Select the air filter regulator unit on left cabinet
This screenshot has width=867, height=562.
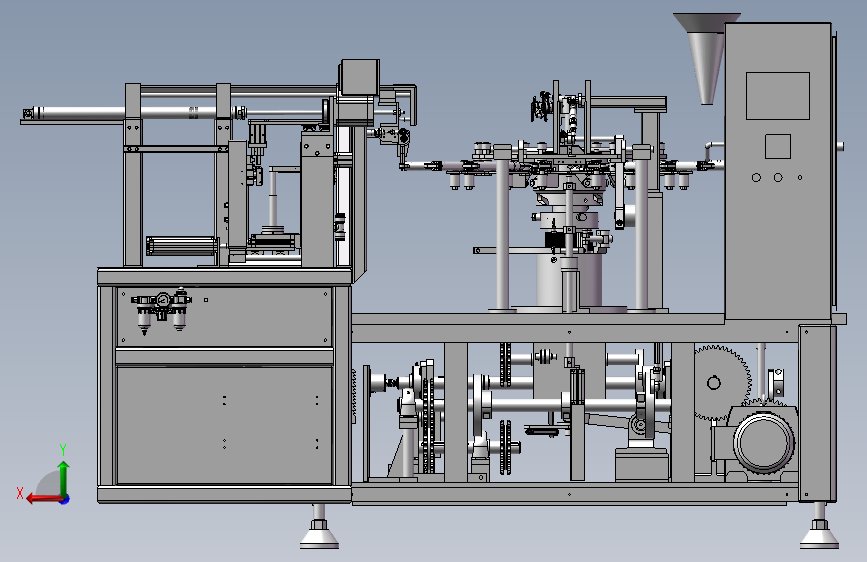click(161, 311)
